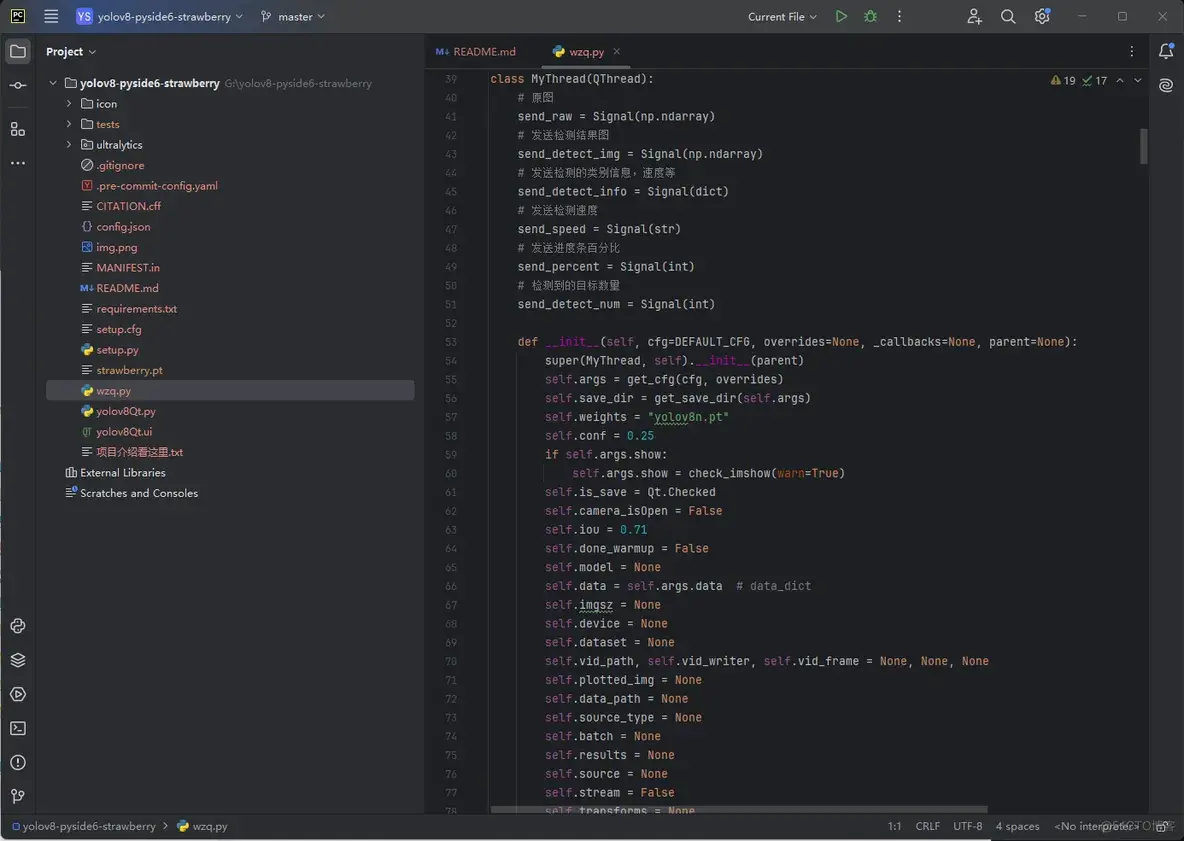Show the Notifications bell panel
Viewport: 1184px width, 841px height.
click(1166, 52)
